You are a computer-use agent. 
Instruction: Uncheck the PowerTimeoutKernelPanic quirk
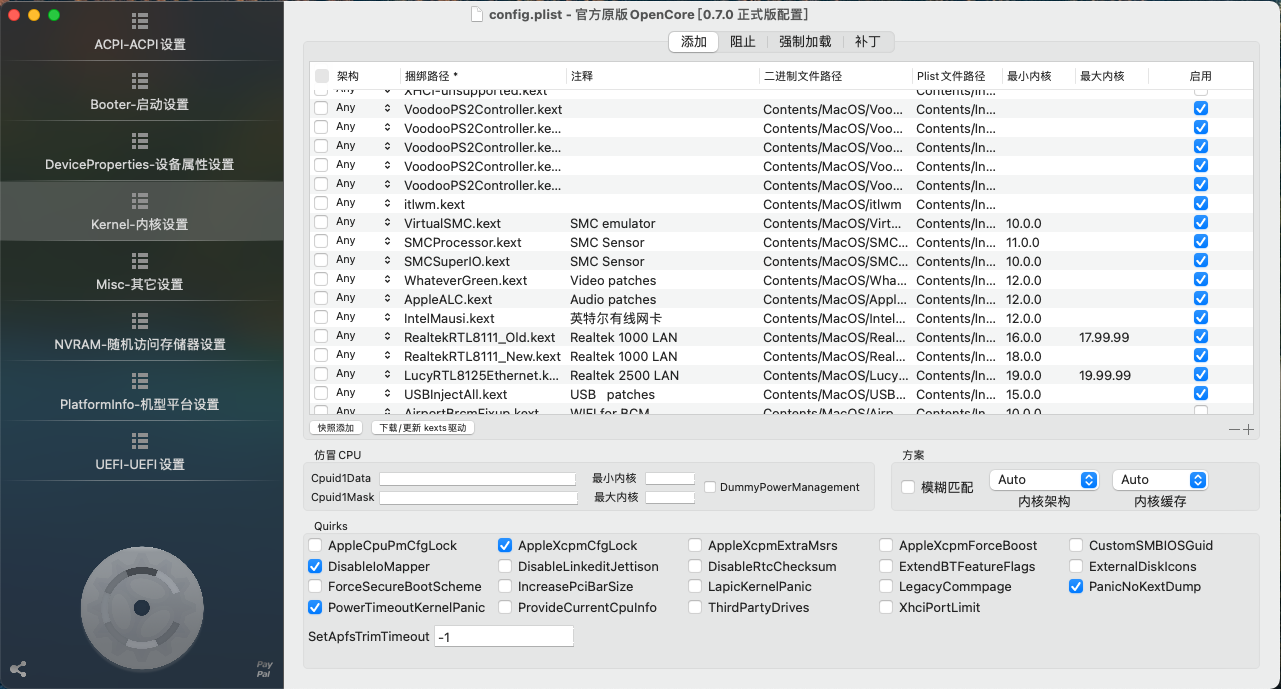(315, 607)
